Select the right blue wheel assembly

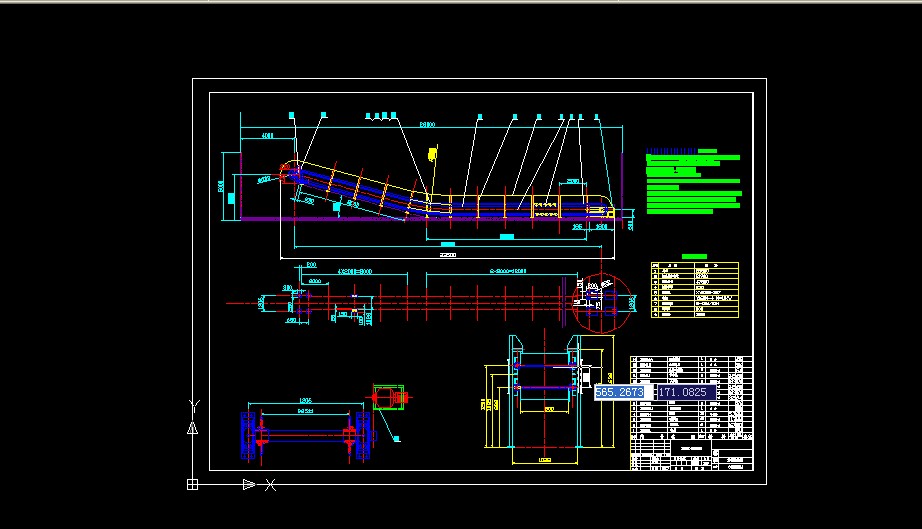coord(360,435)
